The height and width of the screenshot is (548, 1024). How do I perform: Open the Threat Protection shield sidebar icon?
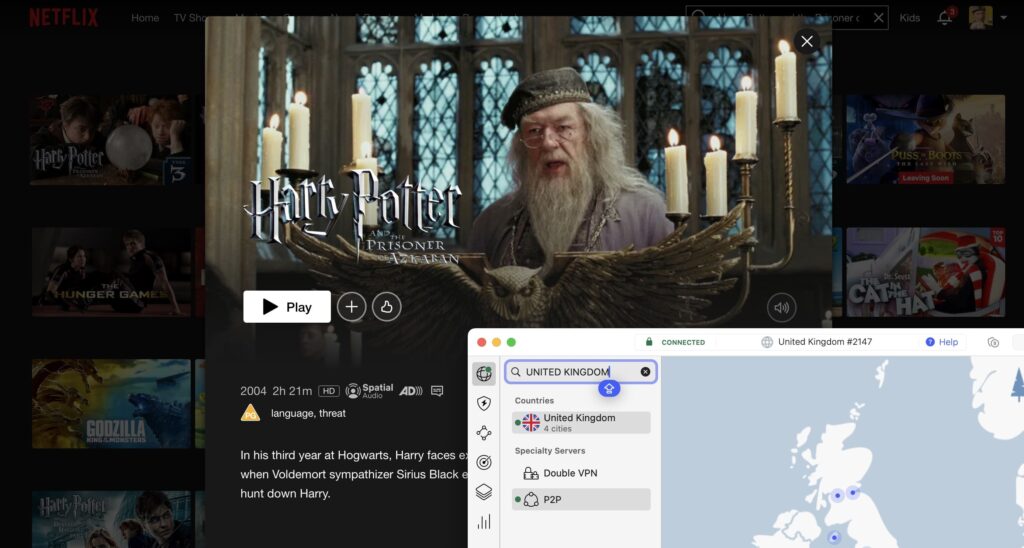click(484, 403)
